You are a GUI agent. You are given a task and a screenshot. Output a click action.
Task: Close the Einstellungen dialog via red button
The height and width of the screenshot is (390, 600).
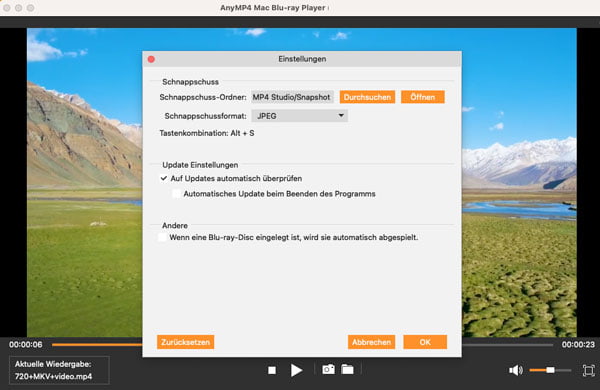tap(151, 59)
